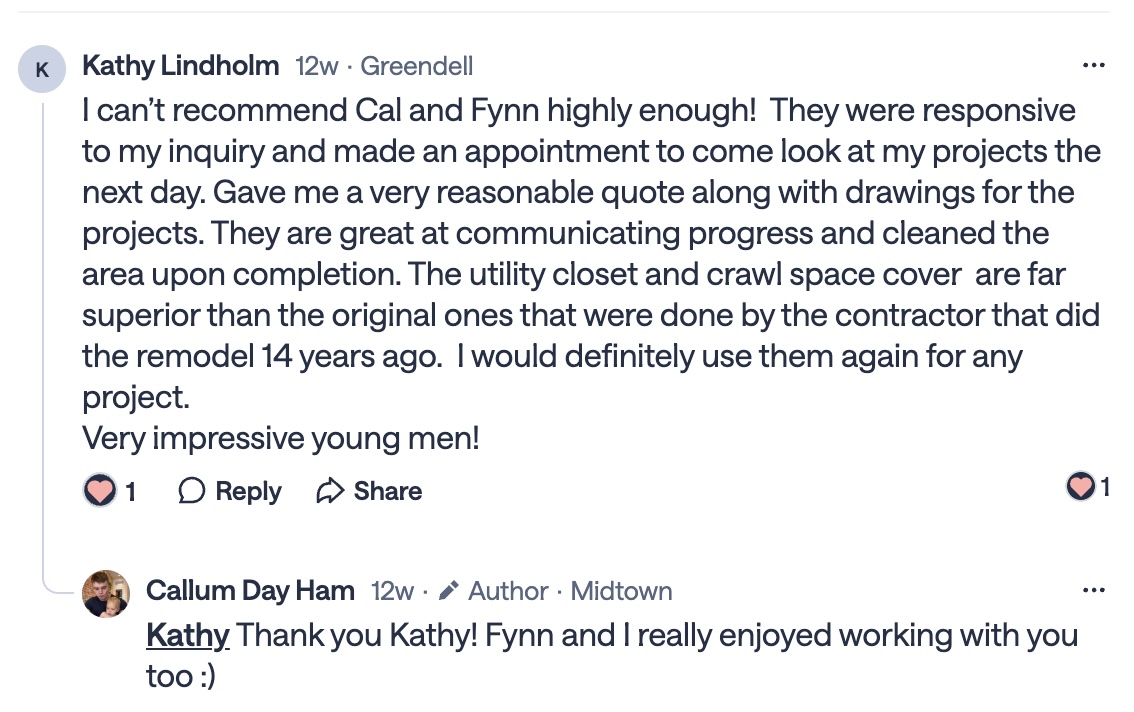
Task: Click Kathy's recommendation comment text
Action: pos(590,273)
